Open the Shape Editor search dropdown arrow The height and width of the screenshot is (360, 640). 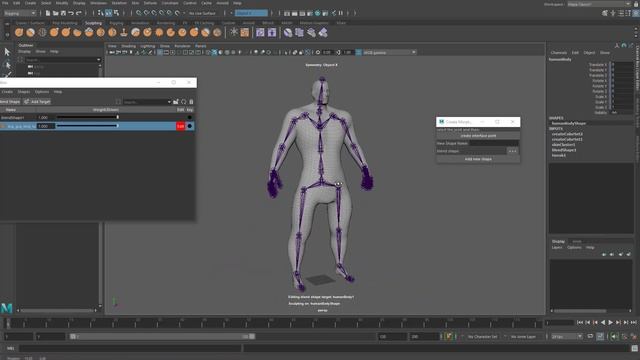[x=169, y=102]
